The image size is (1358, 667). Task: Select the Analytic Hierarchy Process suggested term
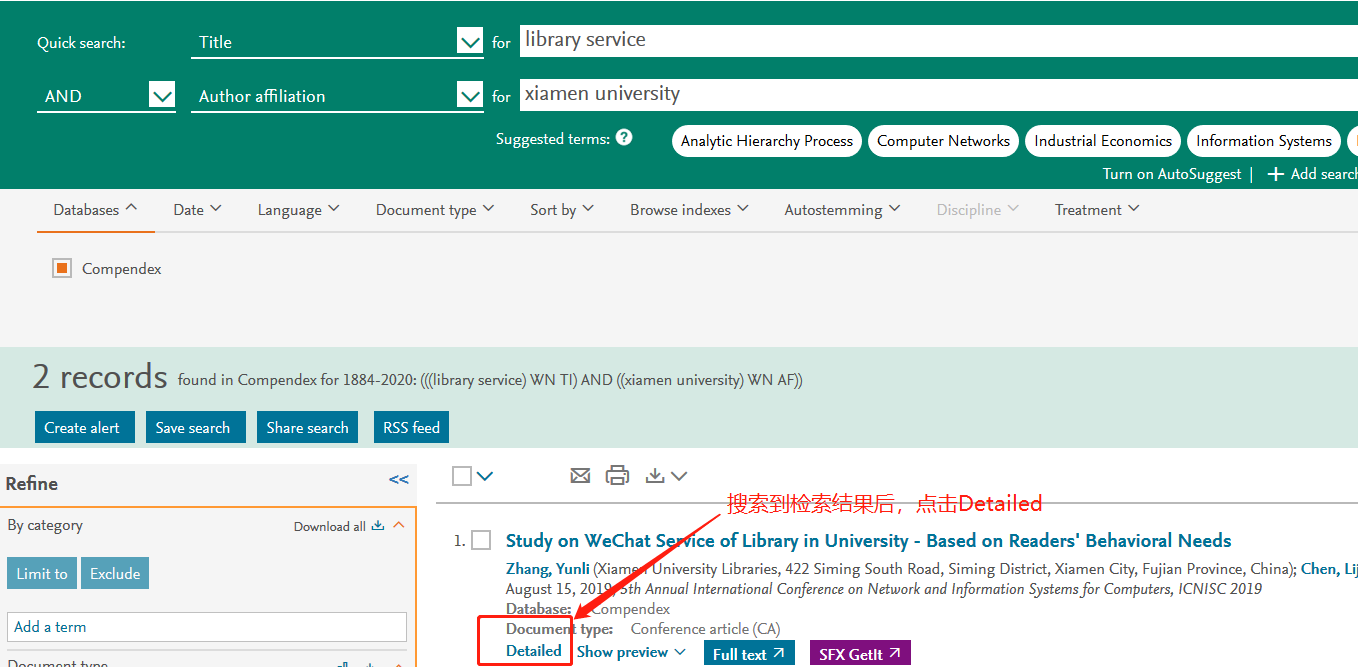(x=766, y=141)
